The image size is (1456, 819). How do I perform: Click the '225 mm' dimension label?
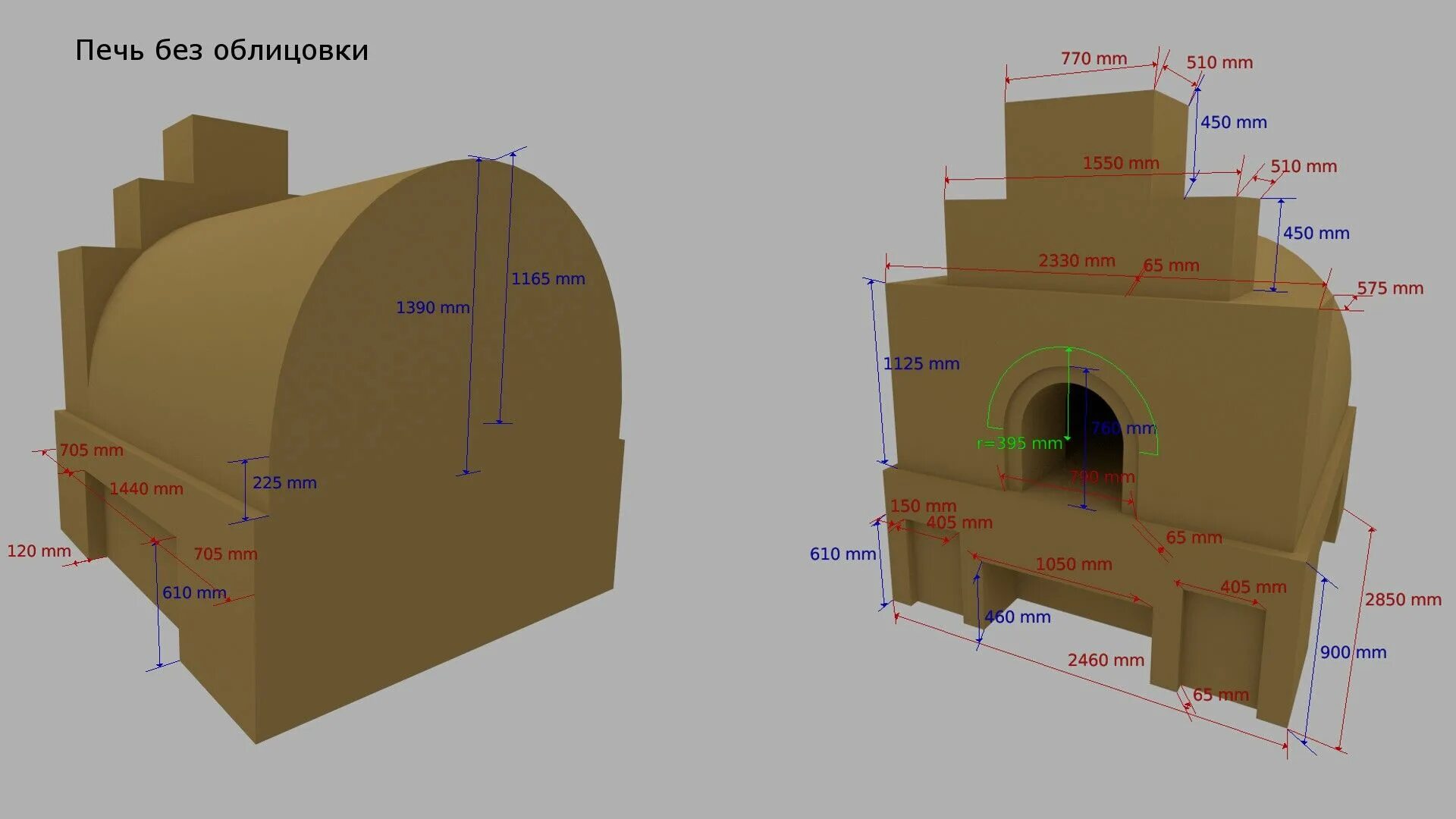pos(284,482)
